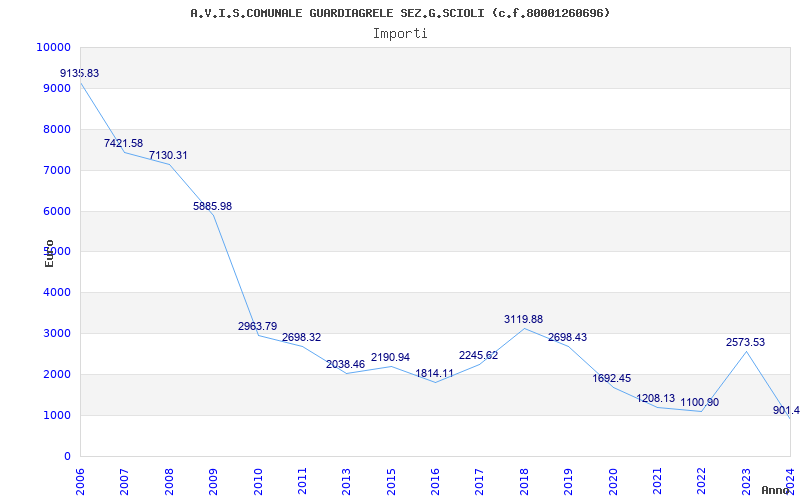Select data label 1692.45
This screenshot has height=500, width=800.
tap(612, 378)
